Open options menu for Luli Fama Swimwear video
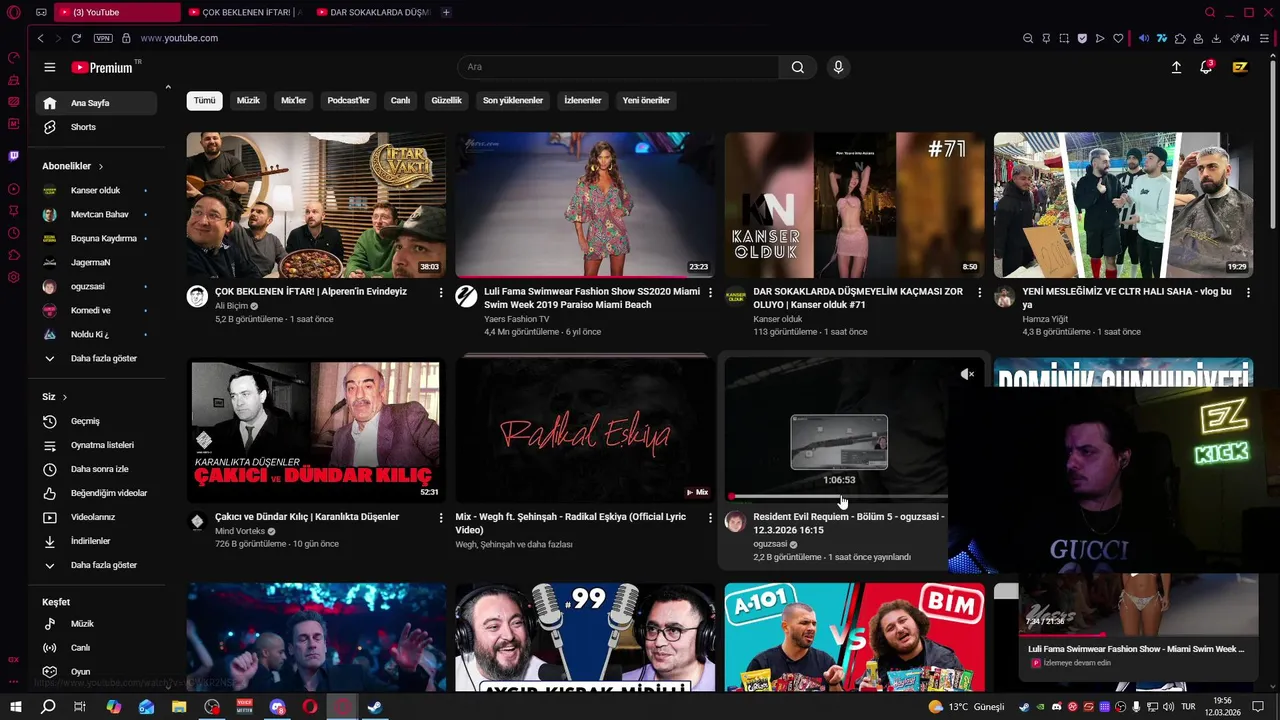 tap(711, 292)
